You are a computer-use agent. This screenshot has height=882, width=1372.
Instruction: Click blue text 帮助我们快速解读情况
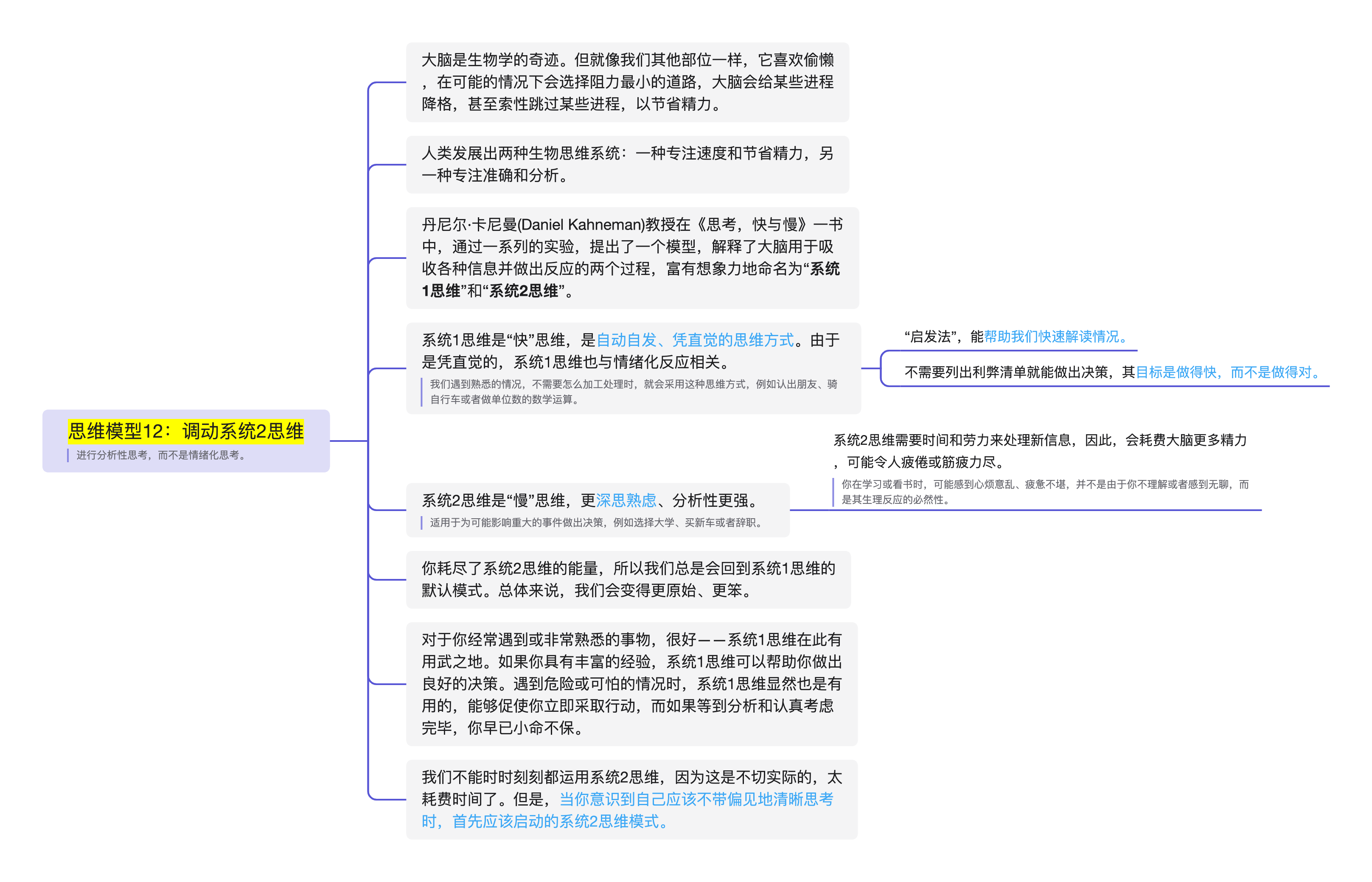pyautogui.click(x=1055, y=337)
